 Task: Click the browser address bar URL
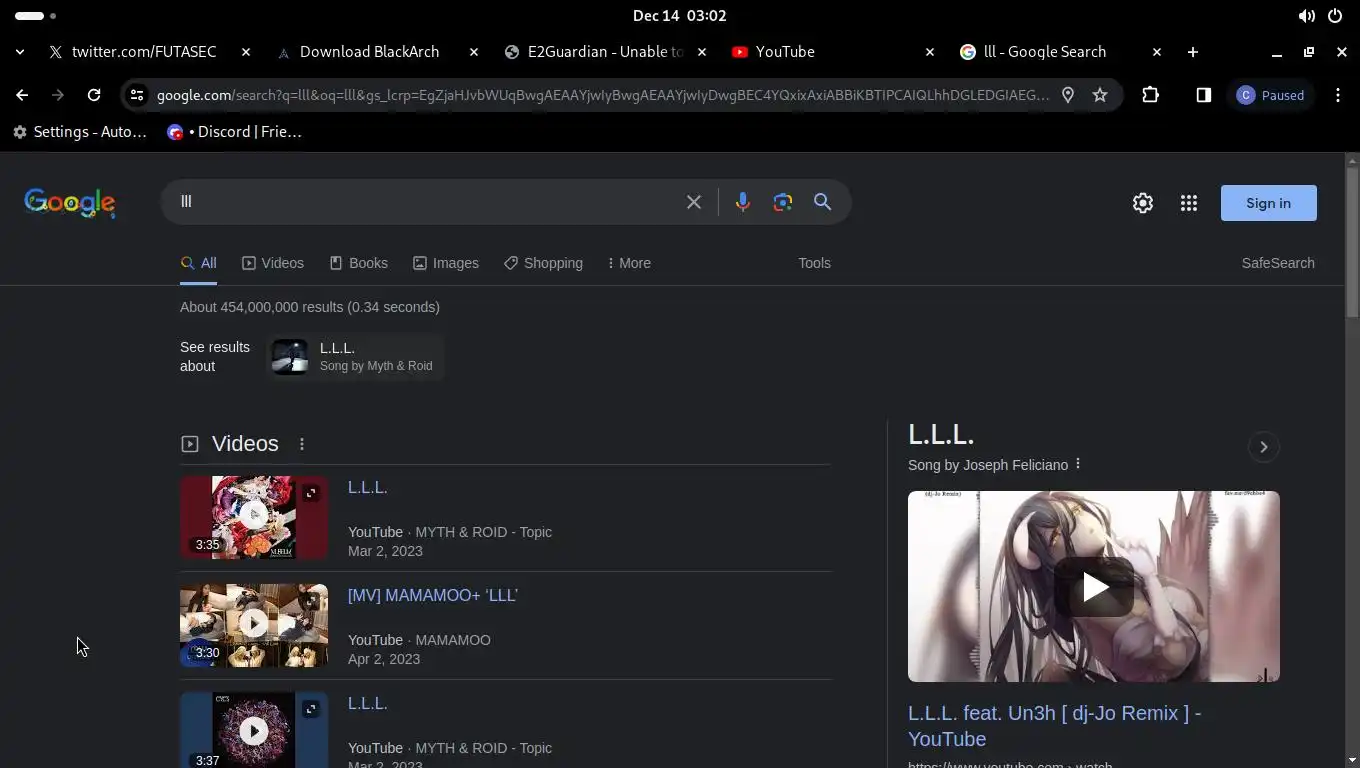[x=603, y=95]
